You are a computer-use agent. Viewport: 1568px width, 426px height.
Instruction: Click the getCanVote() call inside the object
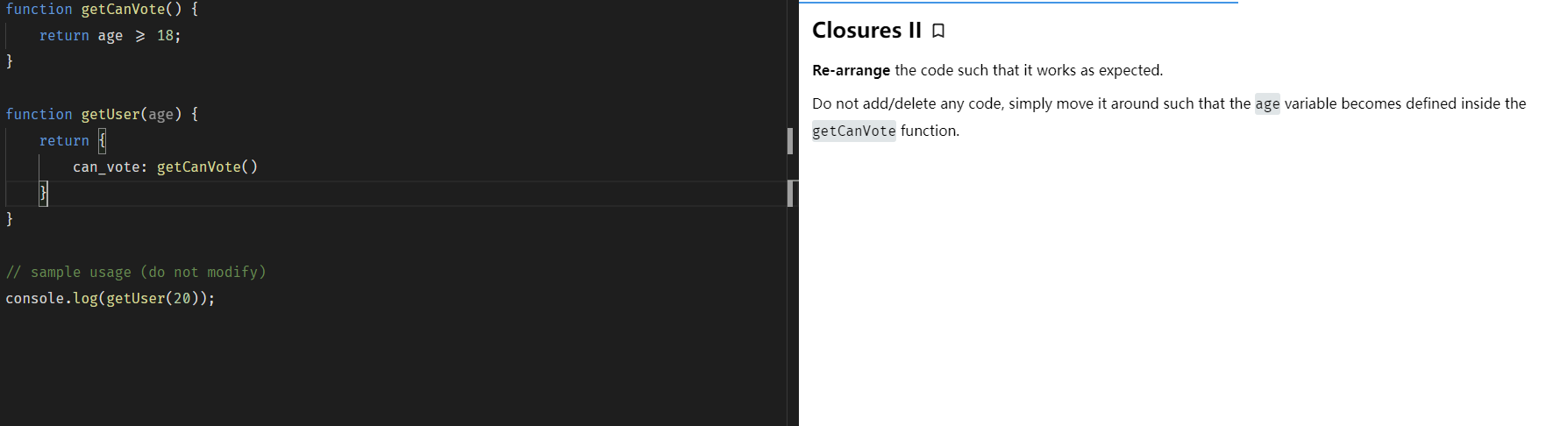coord(207,167)
